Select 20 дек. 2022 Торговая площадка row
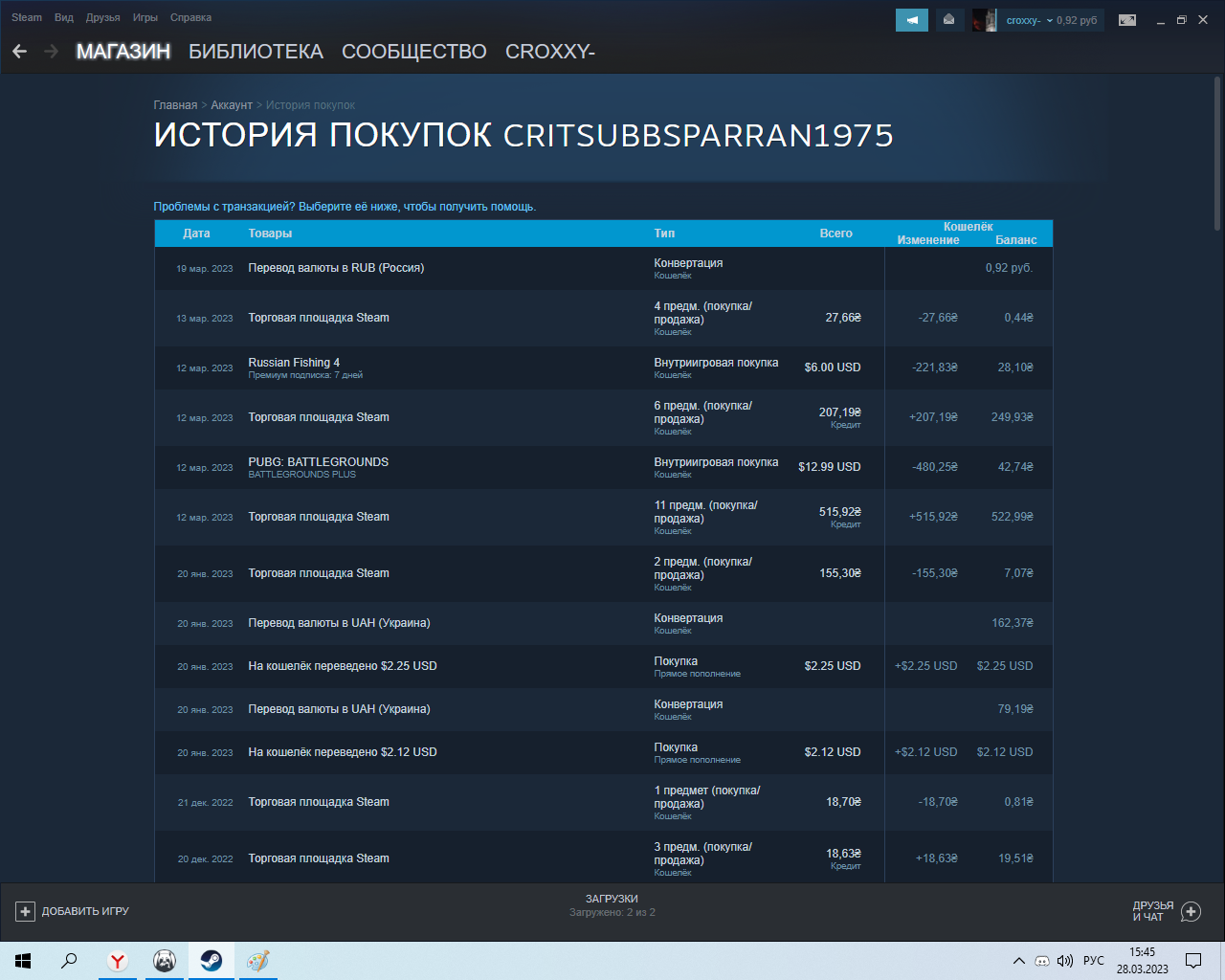Viewport: 1225px width, 980px height. pos(604,858)
